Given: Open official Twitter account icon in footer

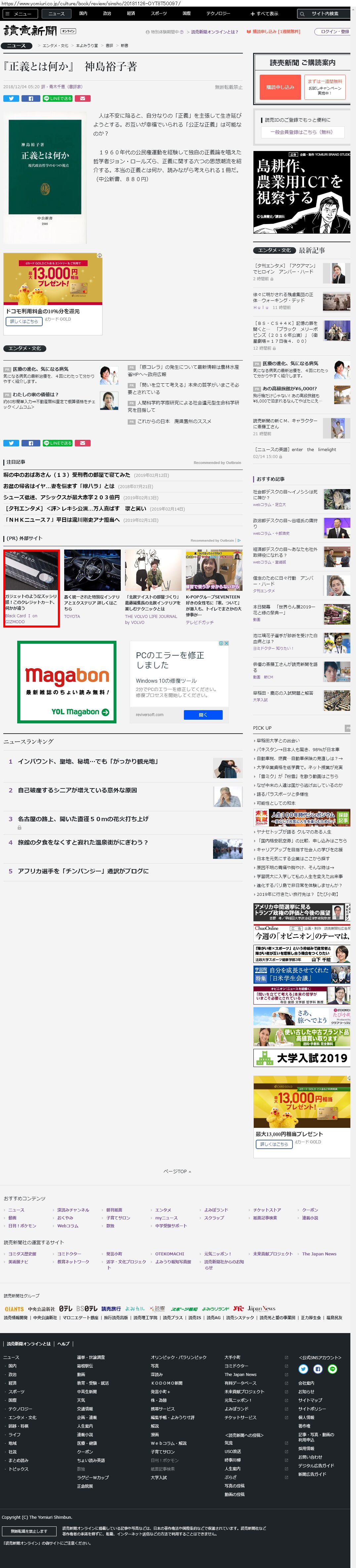Looking at the screenshot, I should pyautogui.click(x=303, y=1368).
